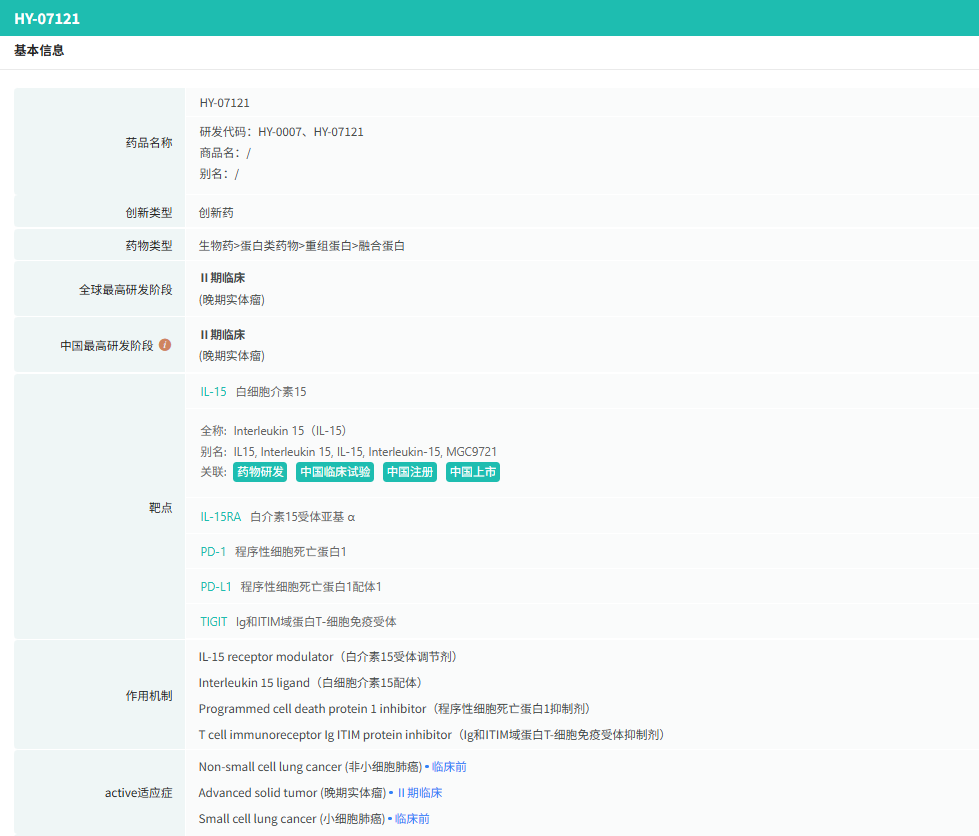Click the active适应症 row label
This screenshot has height=836, width=979.
point(139,793)
